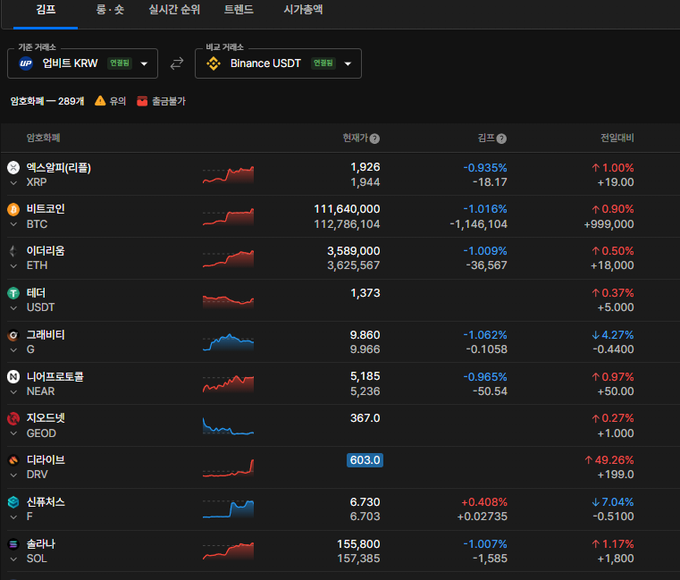Image resolution: width=680 pixels, height=580 pixels.
Task: Expand the G row chevron
Action: (x=13, y=350)
